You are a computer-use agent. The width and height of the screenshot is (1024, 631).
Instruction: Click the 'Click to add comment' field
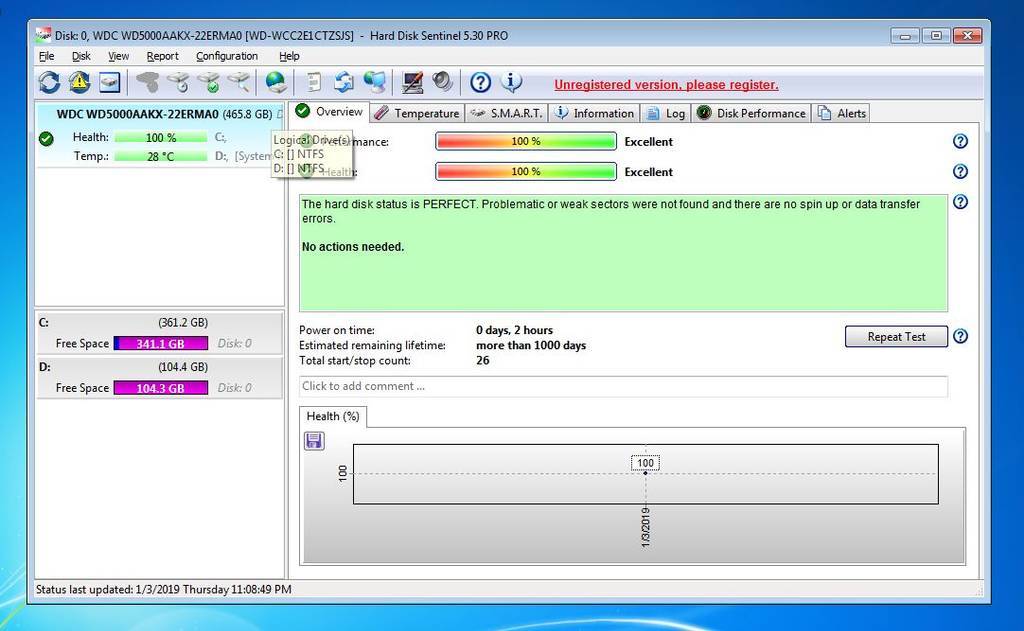(623, 386)
